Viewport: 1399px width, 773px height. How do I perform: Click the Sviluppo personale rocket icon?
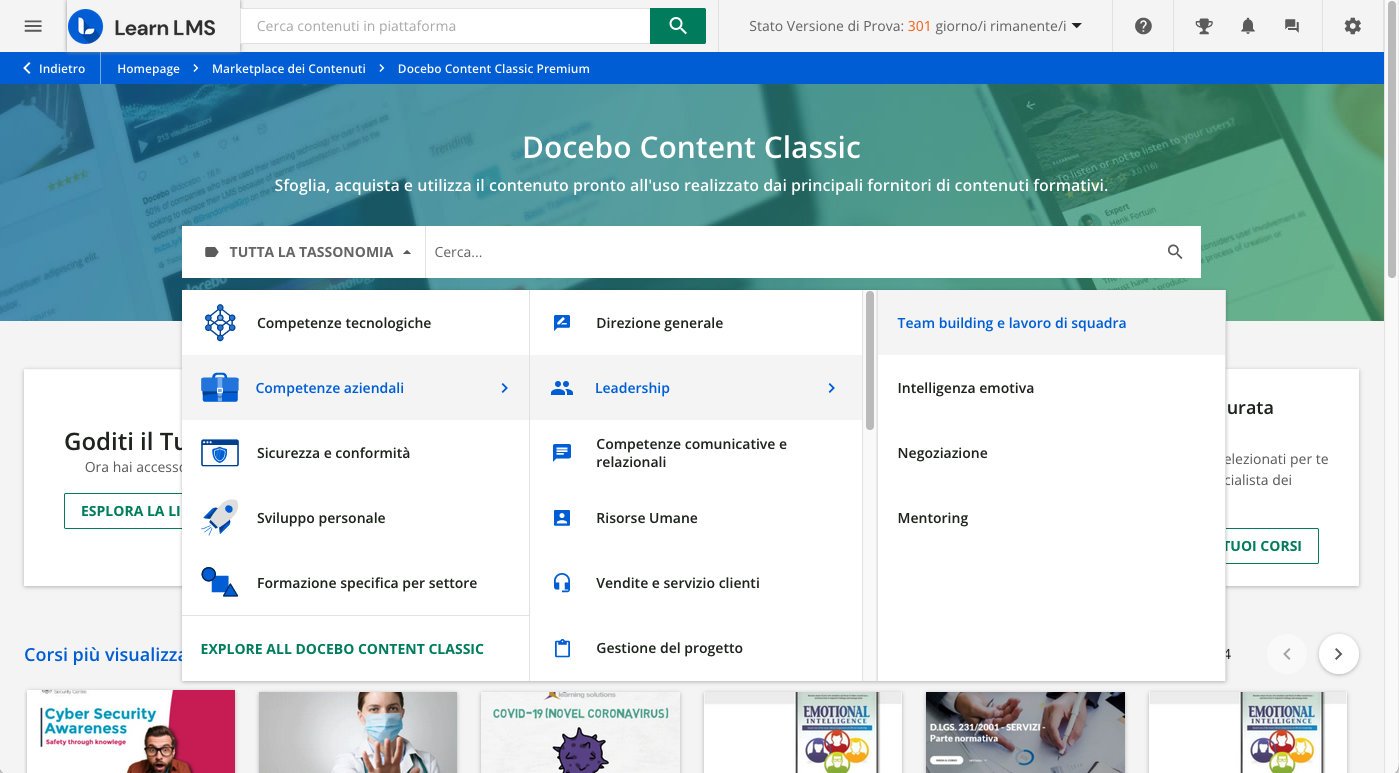tap(220, 518)
